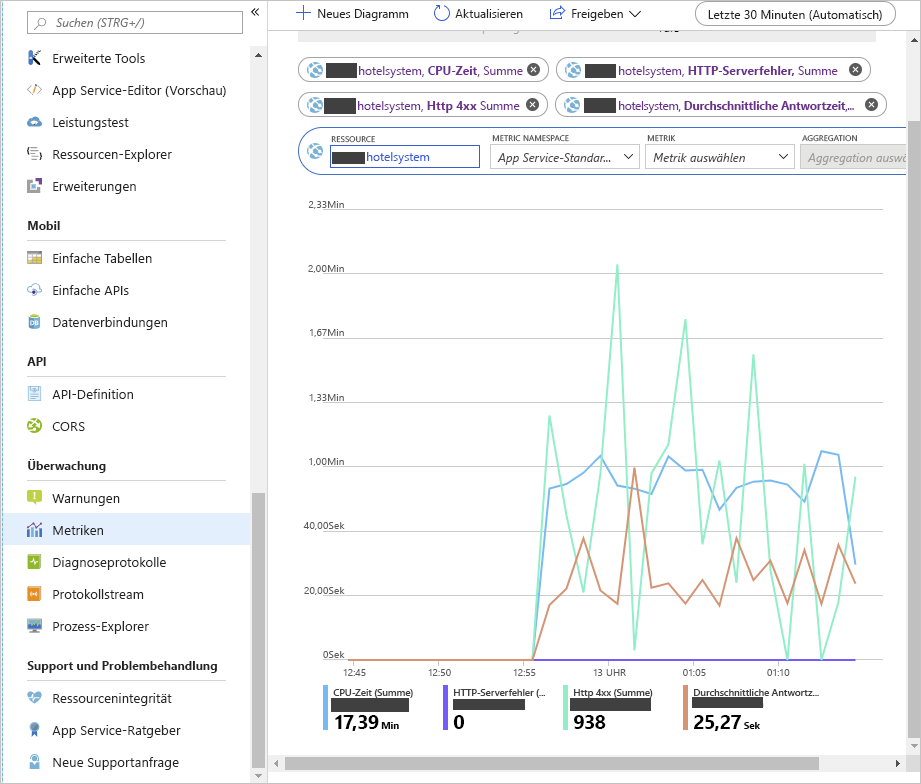Remove Durchschnittliche Antwortzeit metric chip
921x784 pixels.
click(872, 105)
